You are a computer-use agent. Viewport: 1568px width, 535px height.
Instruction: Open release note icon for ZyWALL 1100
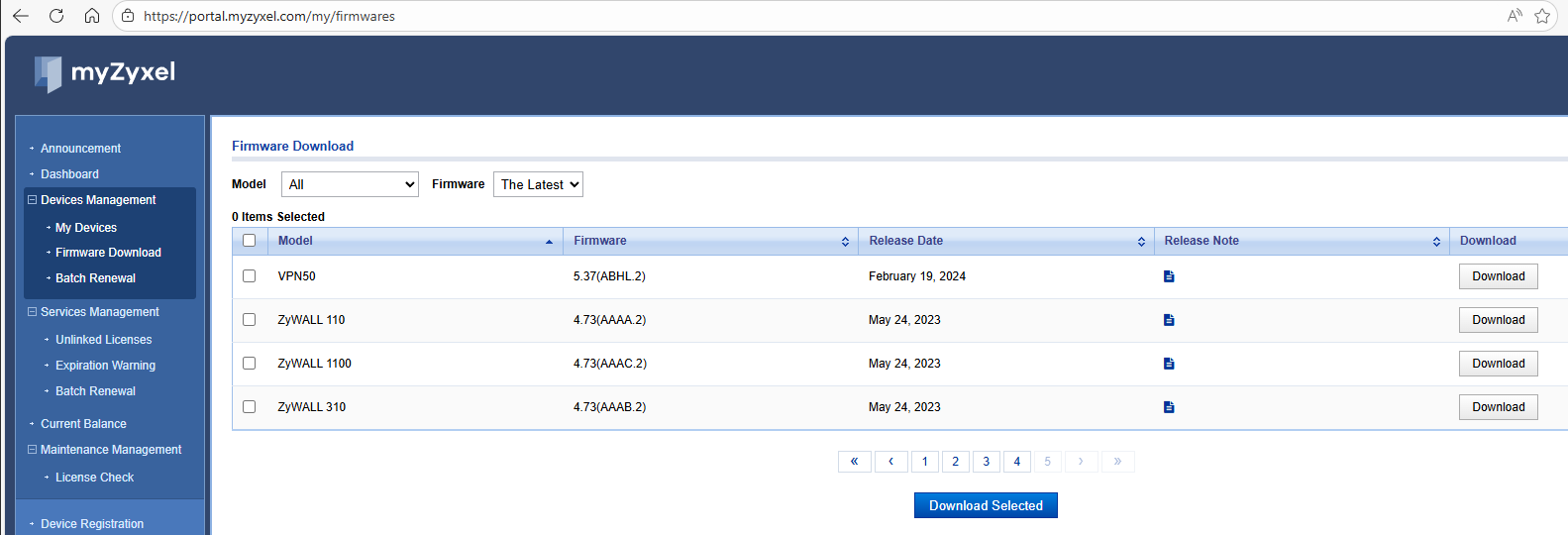pos(1169,364)
